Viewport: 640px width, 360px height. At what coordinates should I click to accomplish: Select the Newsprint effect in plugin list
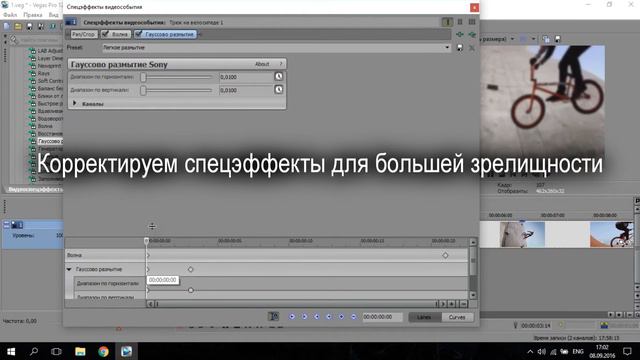tap(50, 66)
